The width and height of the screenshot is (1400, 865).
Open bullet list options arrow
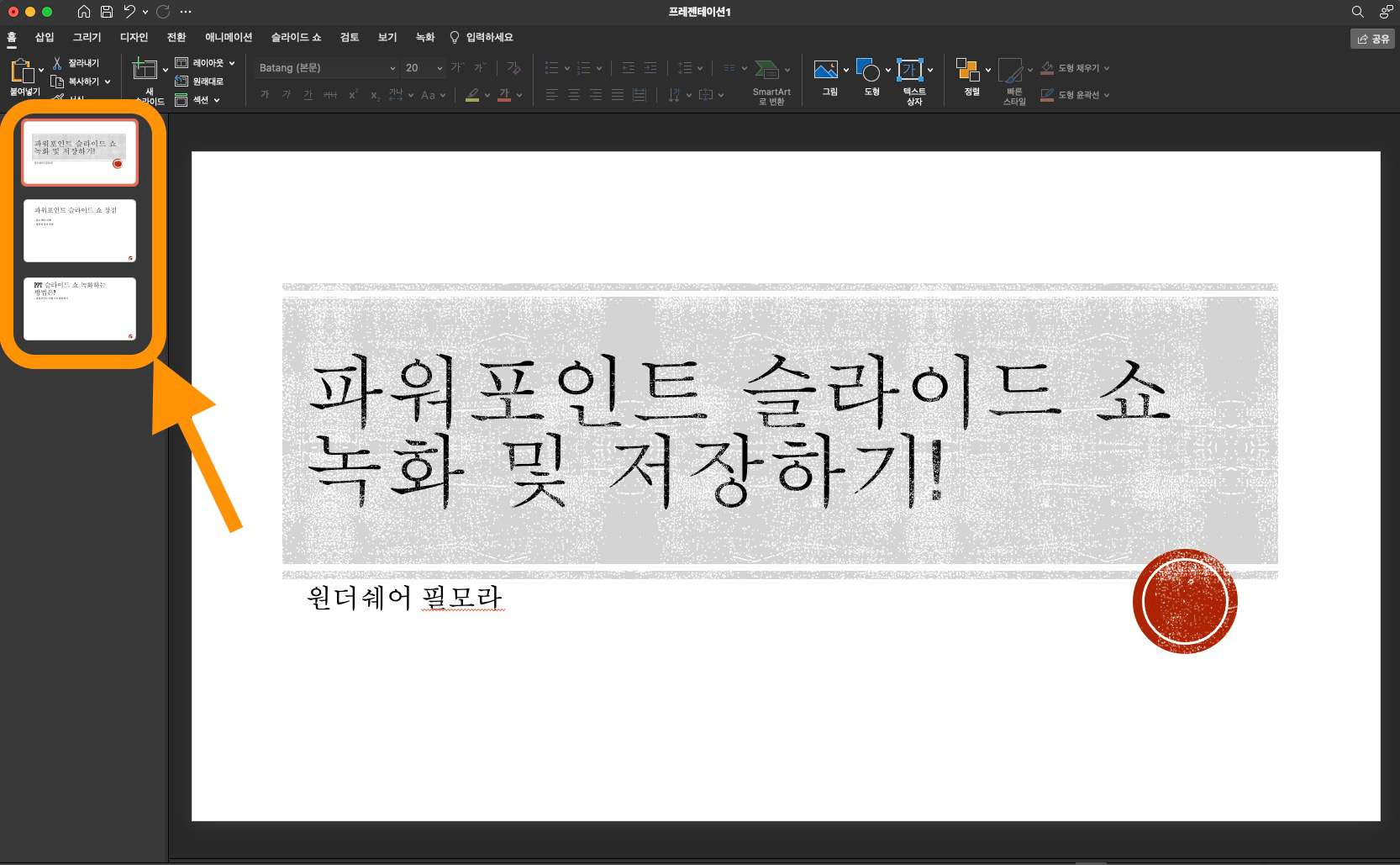[567, 68]
